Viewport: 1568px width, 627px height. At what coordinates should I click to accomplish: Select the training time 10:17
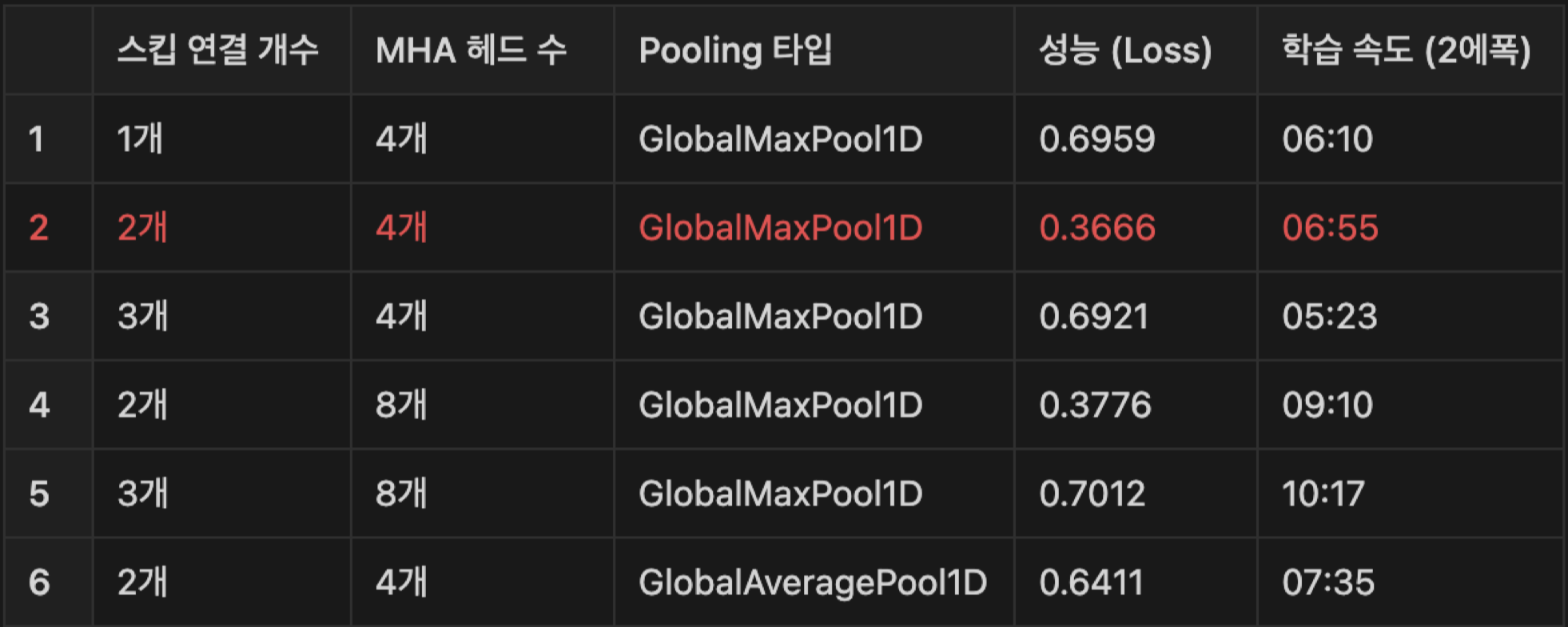tap(1323, 493)
